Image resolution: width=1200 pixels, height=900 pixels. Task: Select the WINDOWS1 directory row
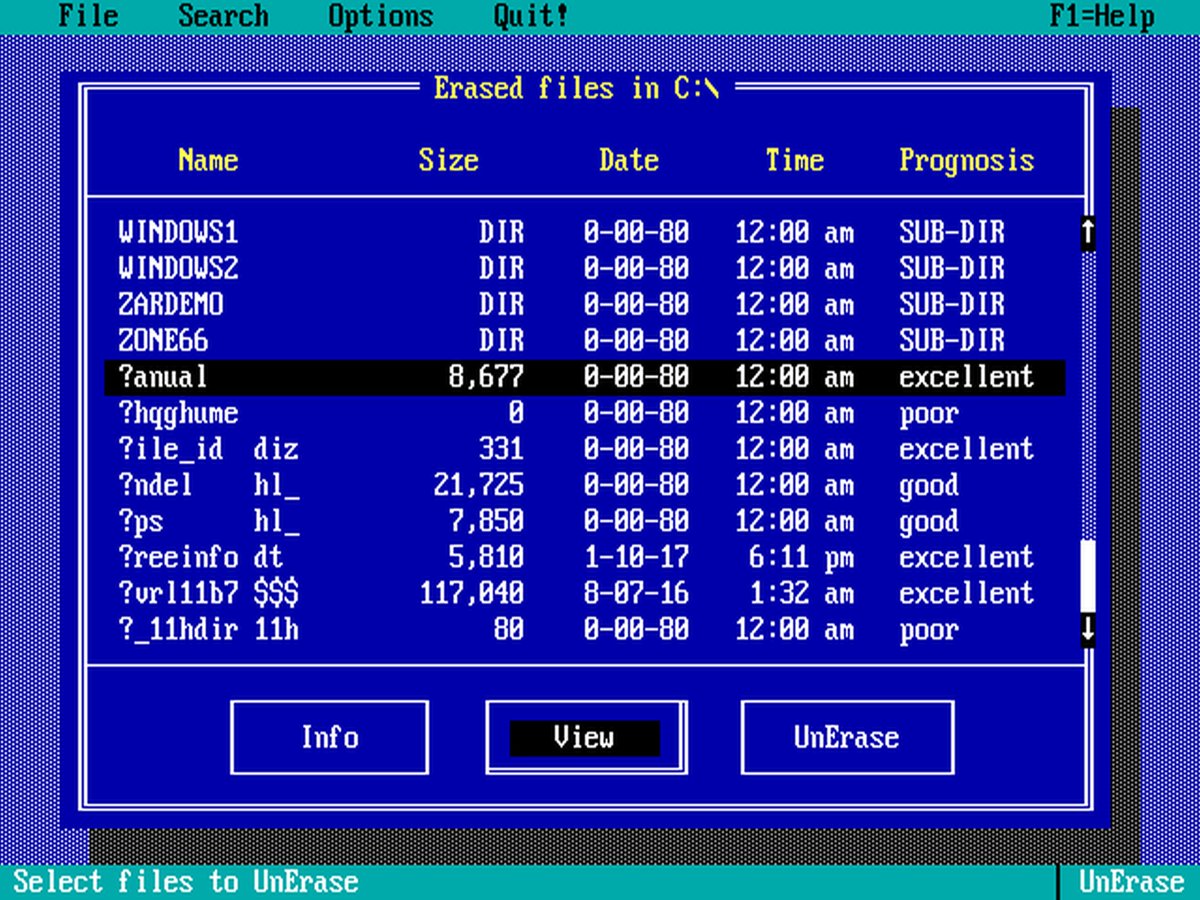click(584, 233)
